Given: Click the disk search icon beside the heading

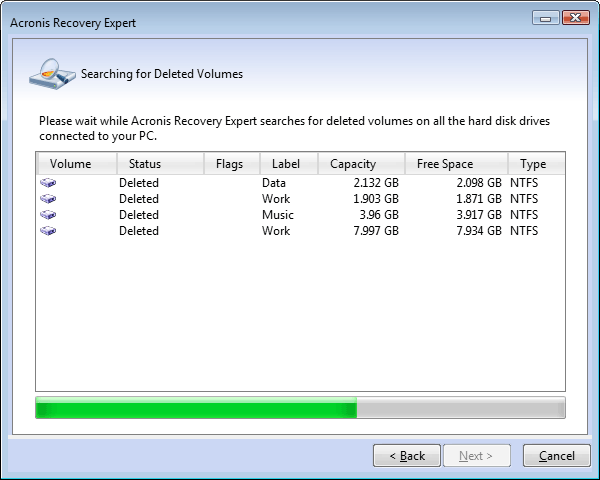Looking at the screenshot, I should 52,73.
